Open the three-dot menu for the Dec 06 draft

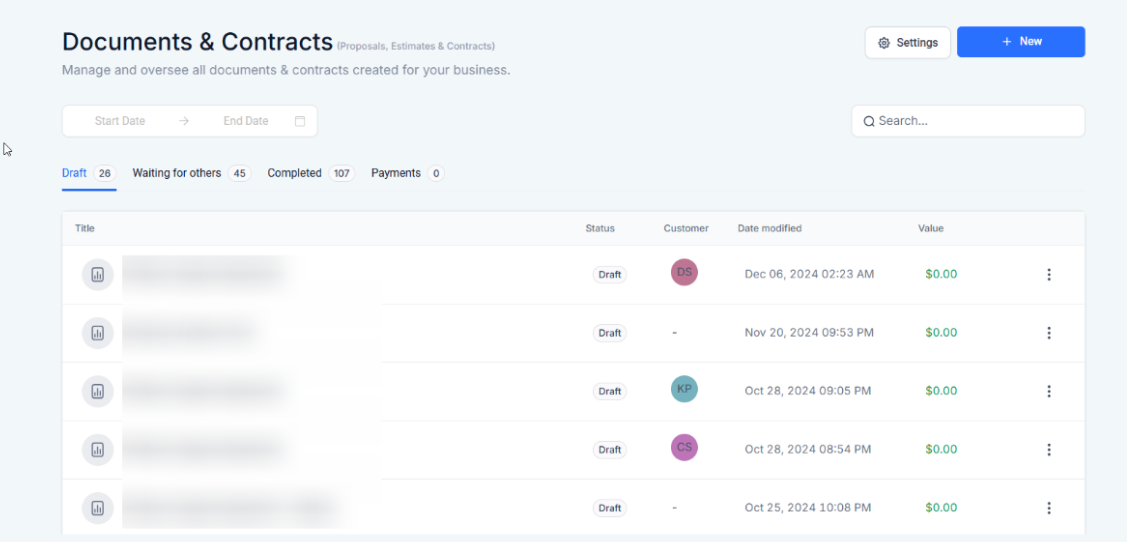1048,274
